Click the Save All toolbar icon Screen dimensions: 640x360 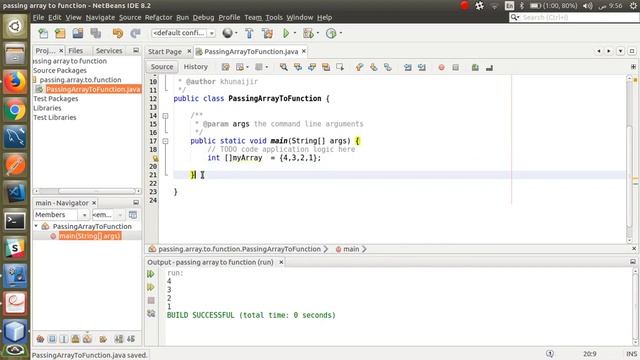(96, 33)
